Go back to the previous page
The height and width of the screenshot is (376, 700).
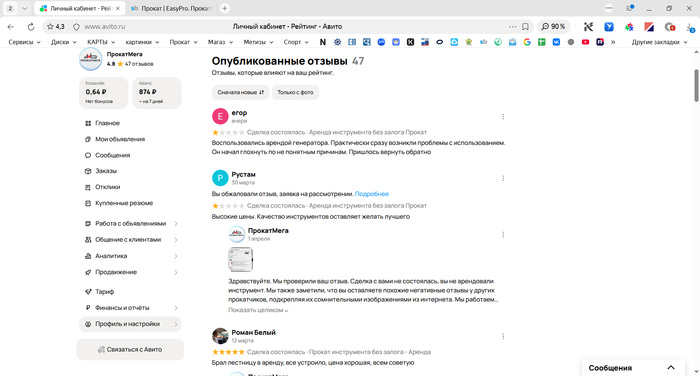click(11, 27)
